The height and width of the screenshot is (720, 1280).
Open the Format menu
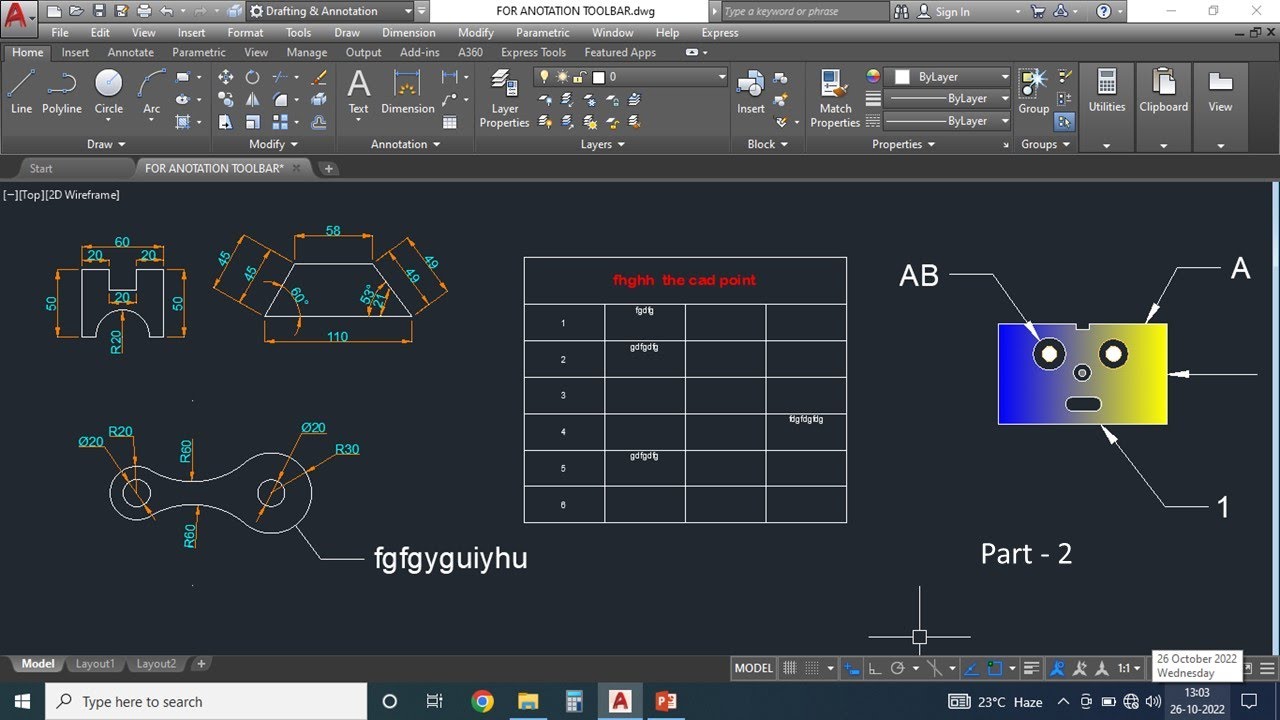245,32
